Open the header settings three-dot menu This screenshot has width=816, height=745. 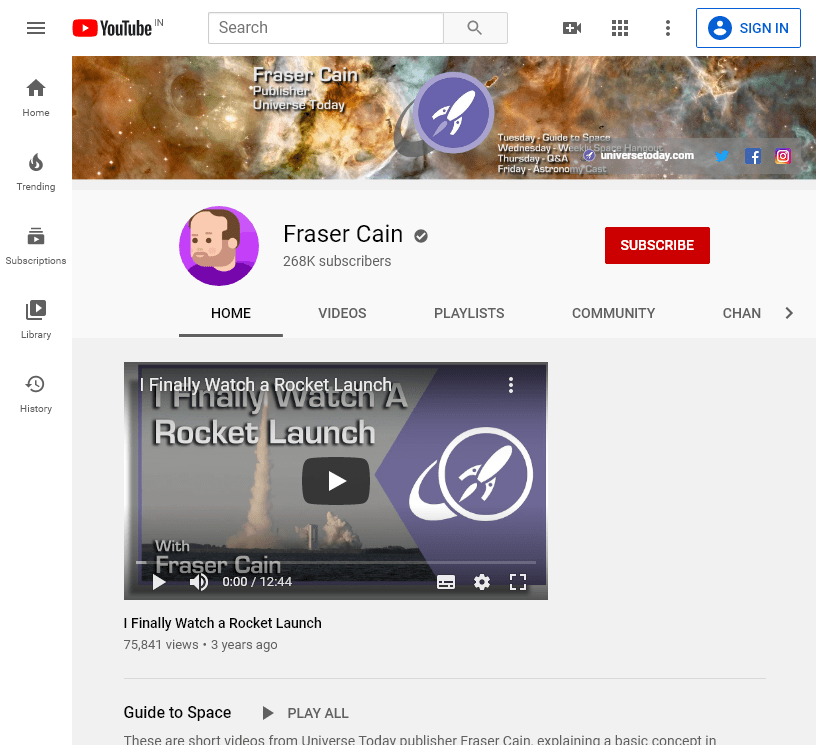[x=668, y=28]
